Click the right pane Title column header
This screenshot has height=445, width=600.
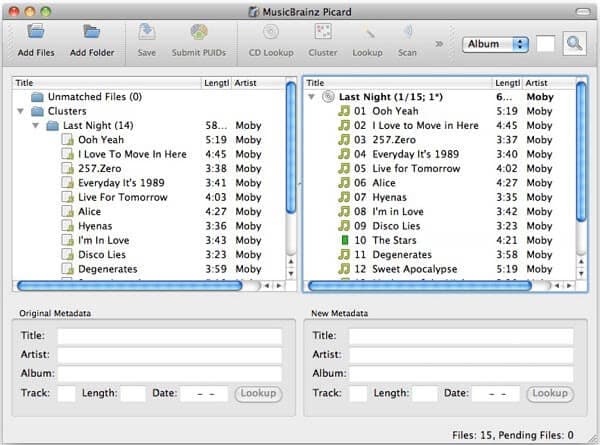coord(398,83)
